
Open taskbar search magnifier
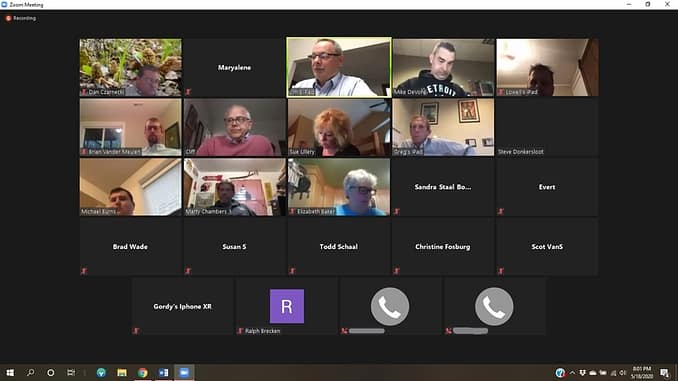click(30, 372)
